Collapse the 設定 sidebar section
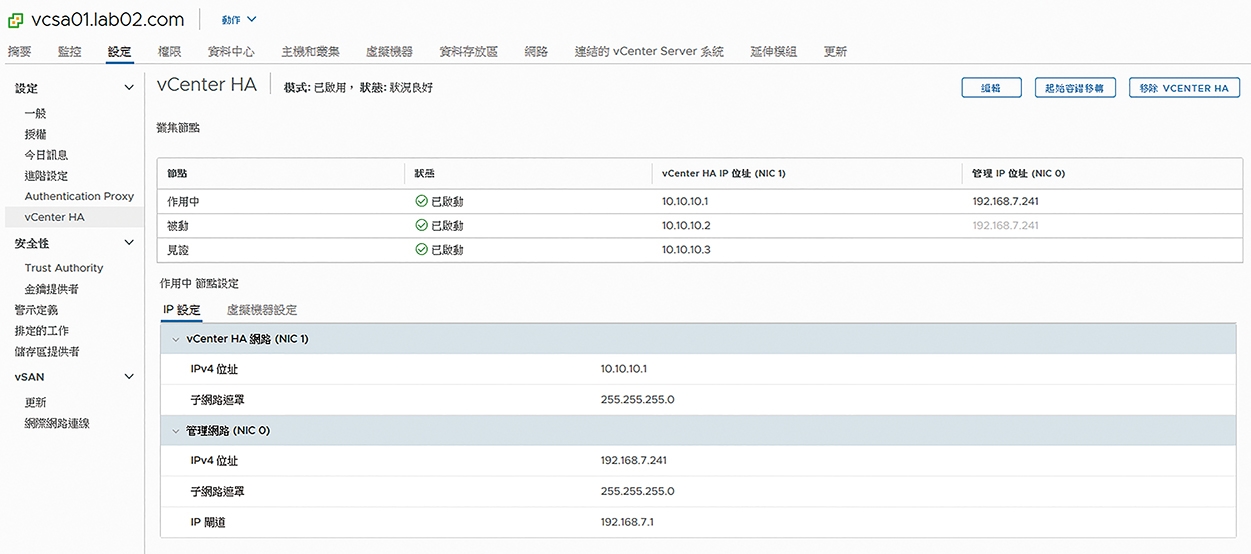 (129, 88)
